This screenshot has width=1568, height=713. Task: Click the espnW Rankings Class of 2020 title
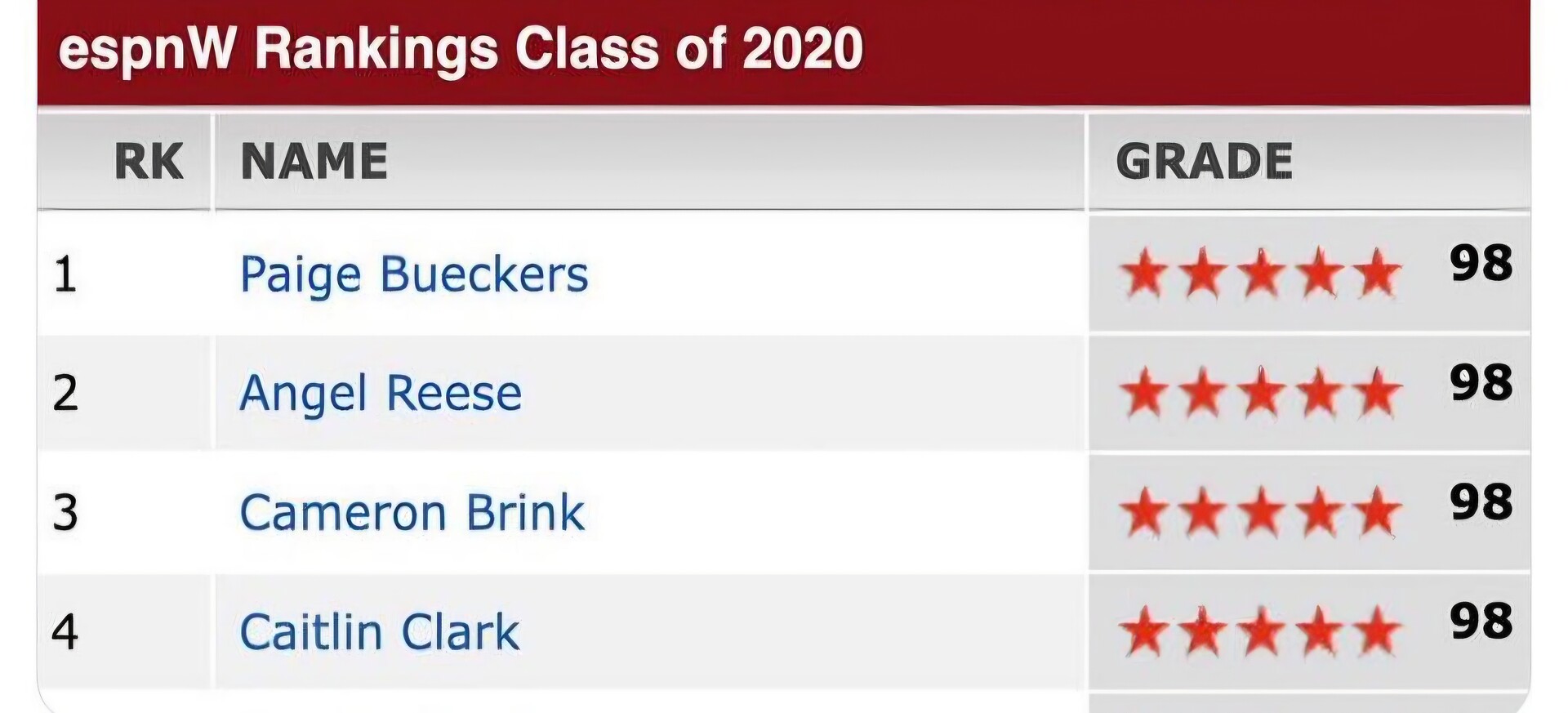point(461,48)
